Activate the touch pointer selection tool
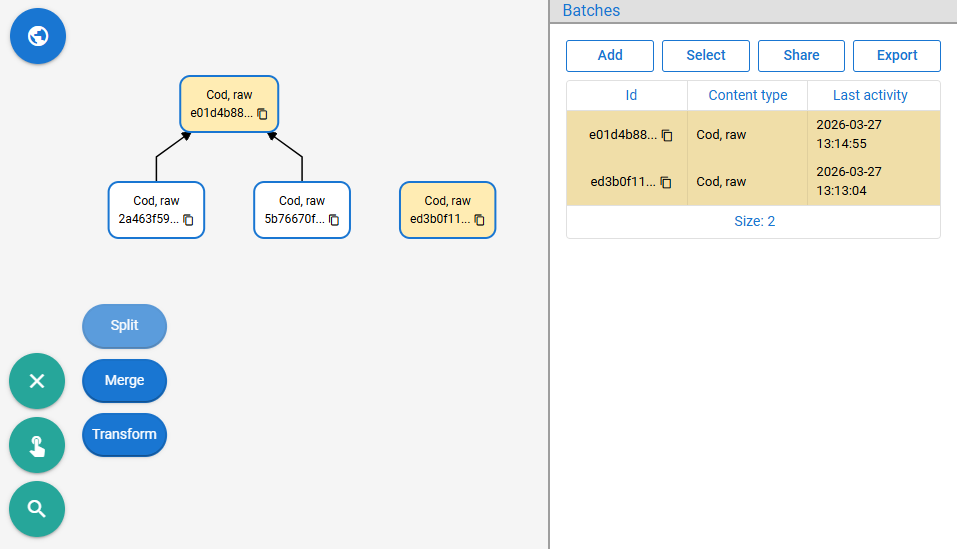Image resolution: width=957 pixels, height=549 pixels. [x=37, y=445]
